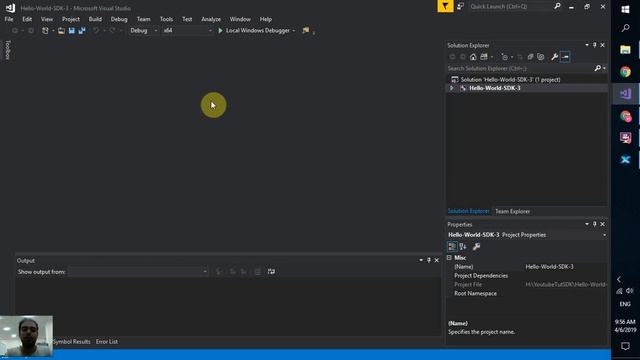Click the Navigate Backward toolbar icon
The image size is (640, 360).
(x=15, y=31)
